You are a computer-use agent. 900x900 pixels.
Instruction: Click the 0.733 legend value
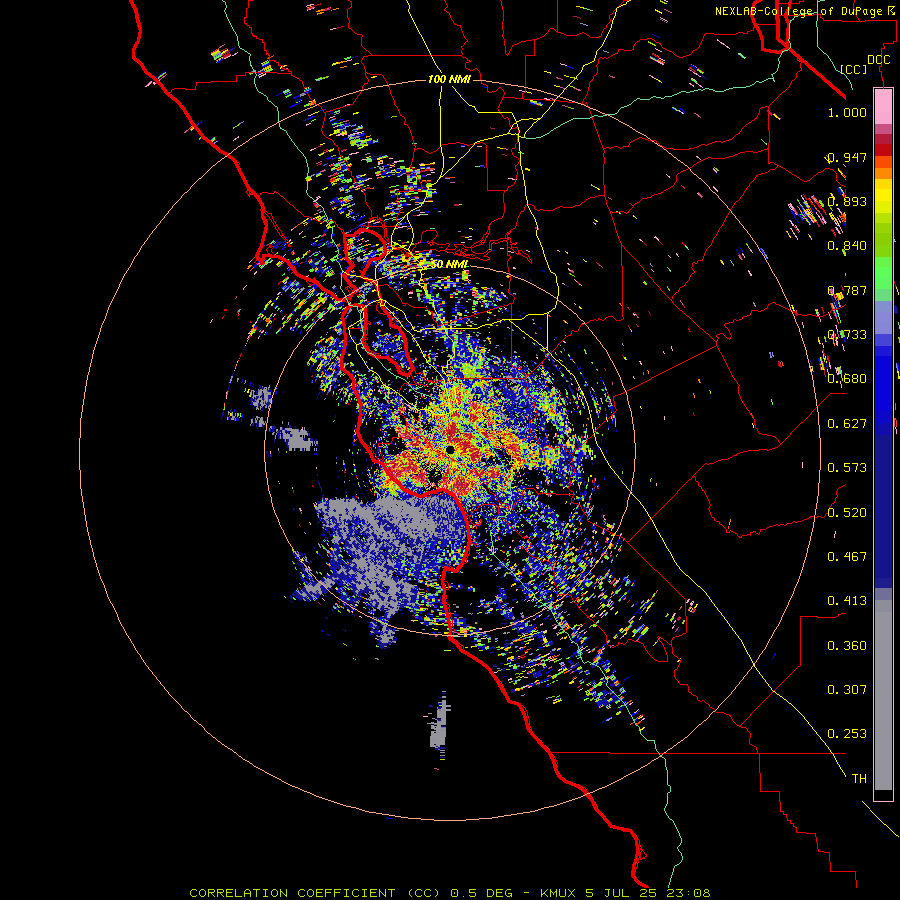coord(847,335)
